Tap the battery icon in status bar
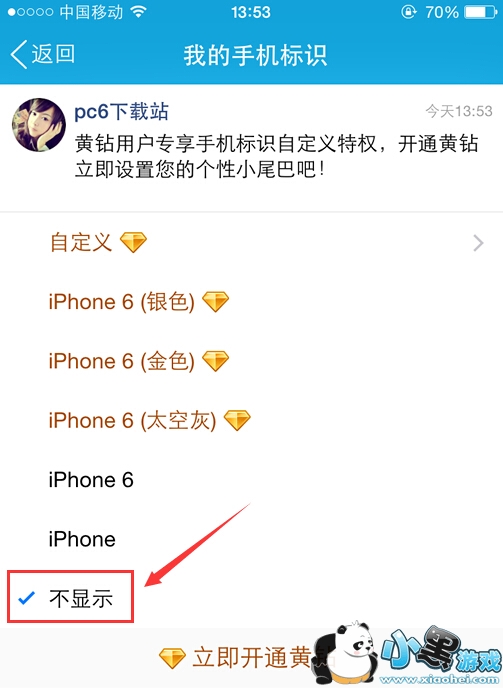This screenshot has width=503, height=688. [481, 12]
